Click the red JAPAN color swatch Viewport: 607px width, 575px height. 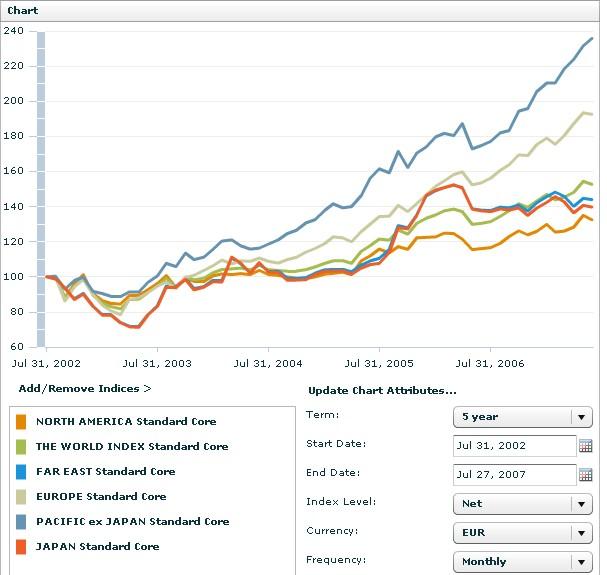[22, 547]
